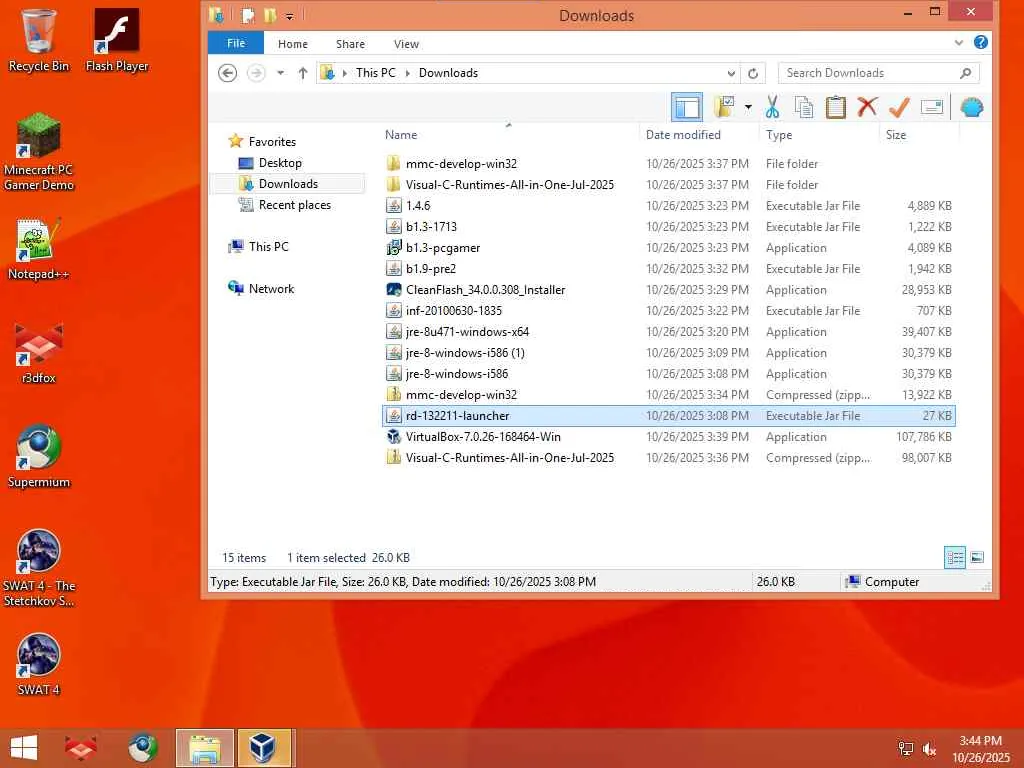Select Network in the navigation pane
This screenshot has width=1024, height=768.
(271, 289)
